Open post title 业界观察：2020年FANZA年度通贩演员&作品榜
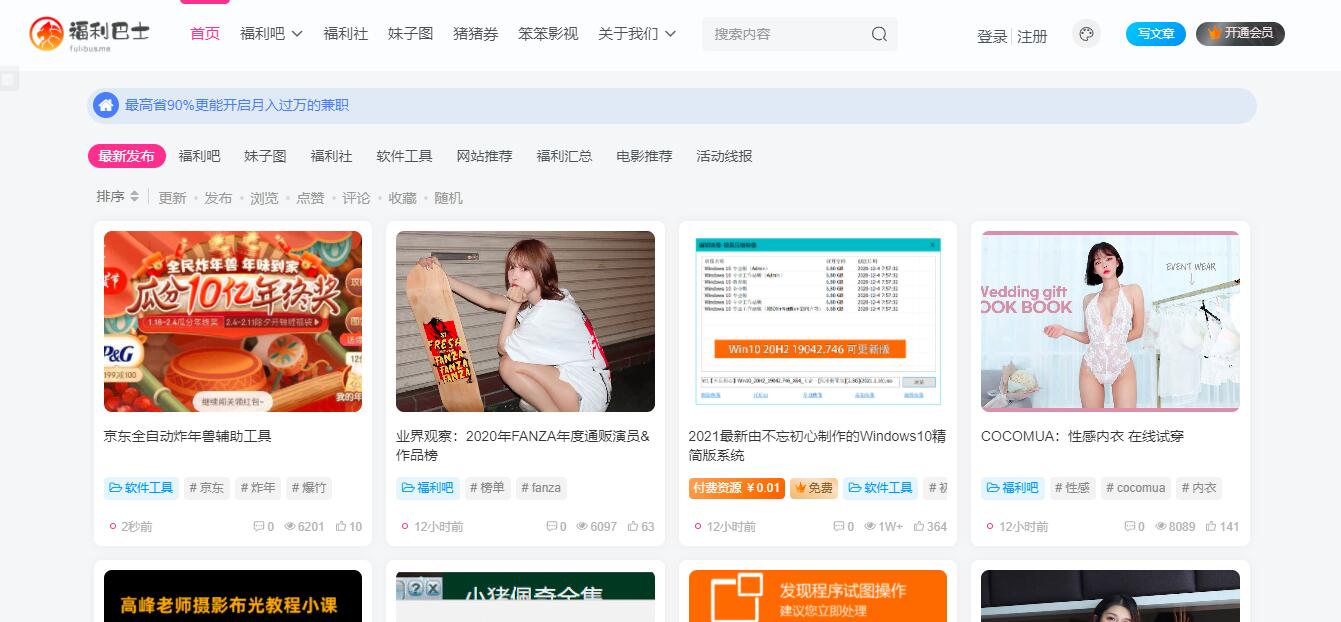 [x=525, y=445]
